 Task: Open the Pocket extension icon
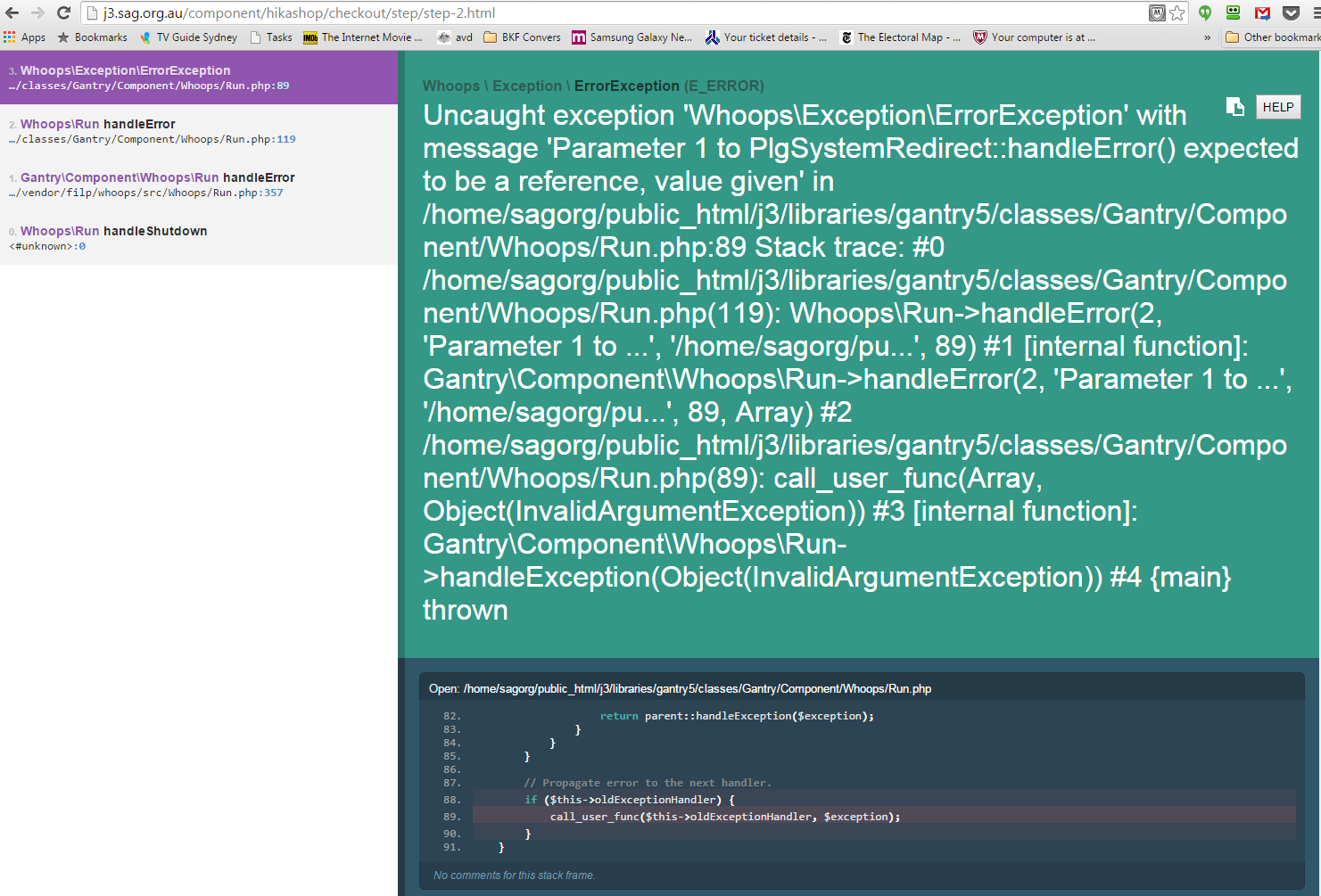[x=1291, y=12]
